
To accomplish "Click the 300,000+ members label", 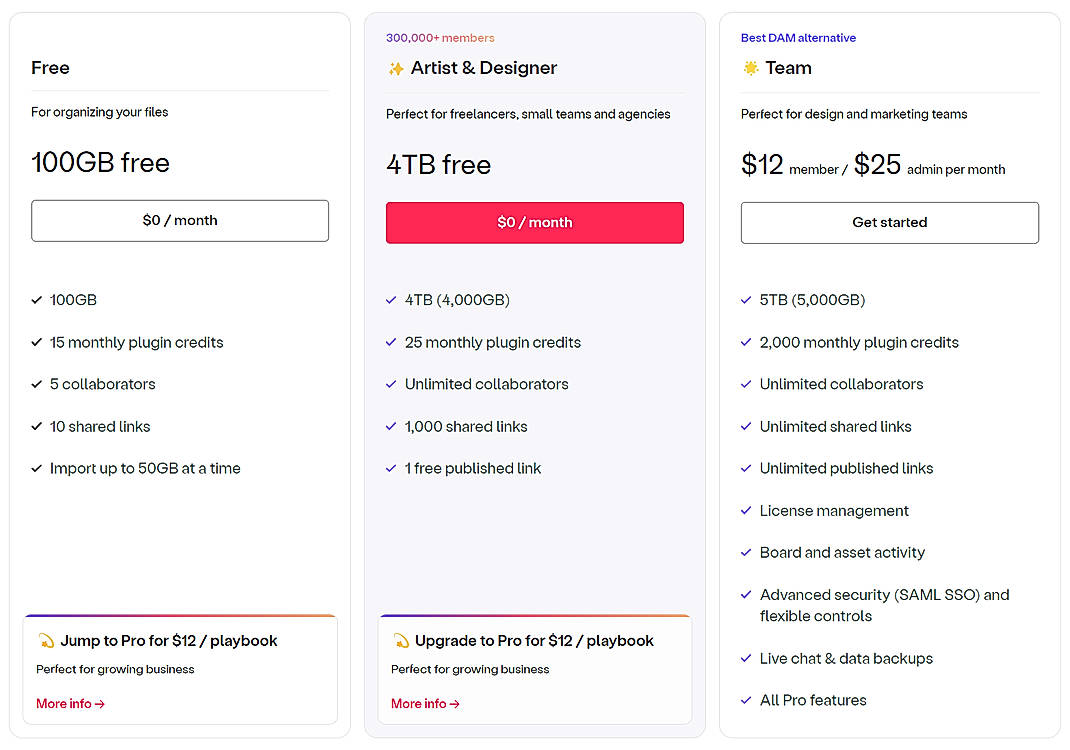I will tap(440, 37).
